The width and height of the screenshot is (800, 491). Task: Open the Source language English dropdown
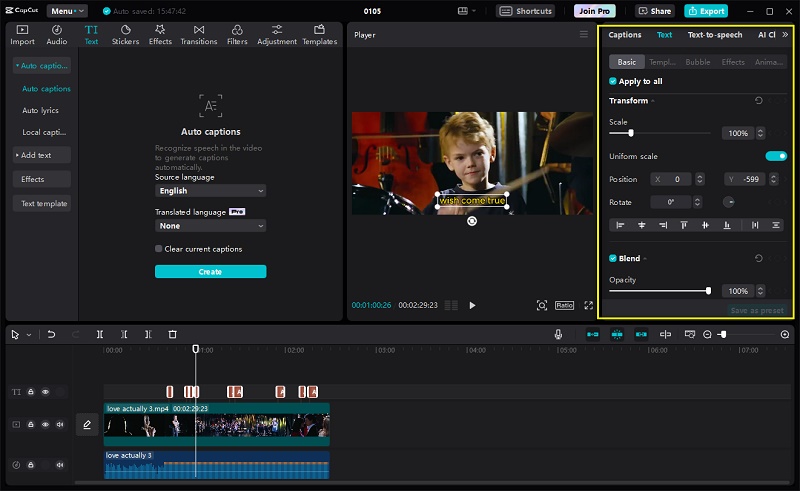pyautogui.click(x=210, y=191)
